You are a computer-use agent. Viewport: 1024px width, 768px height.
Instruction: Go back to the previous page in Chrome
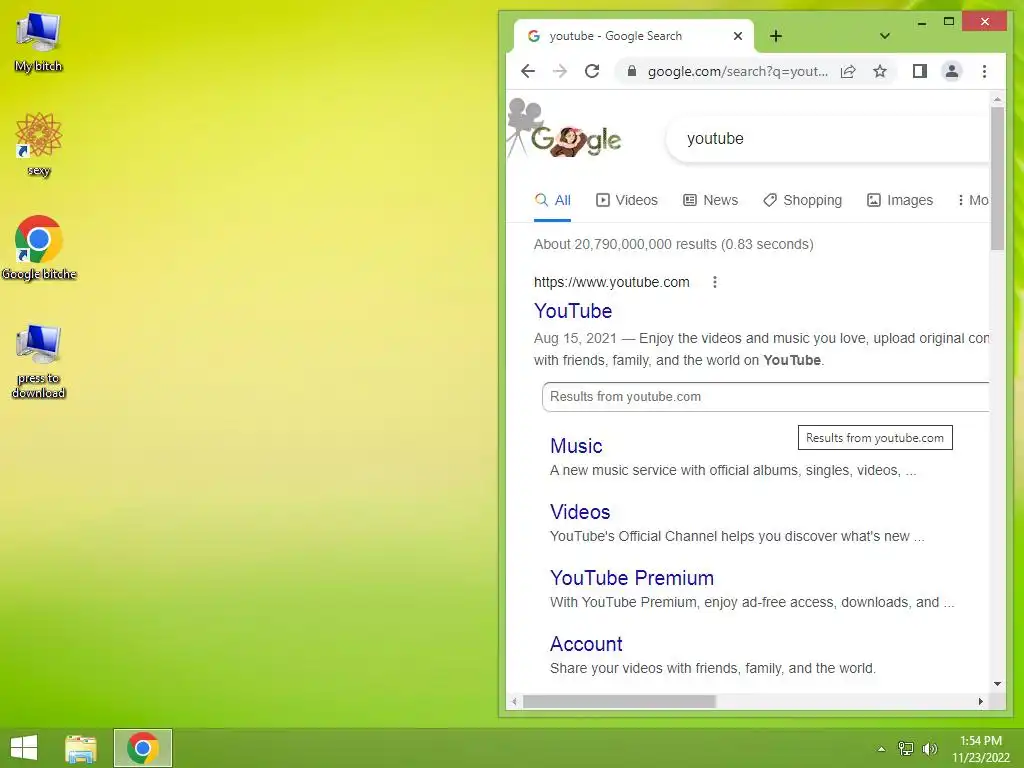click(x=528, y=71)
